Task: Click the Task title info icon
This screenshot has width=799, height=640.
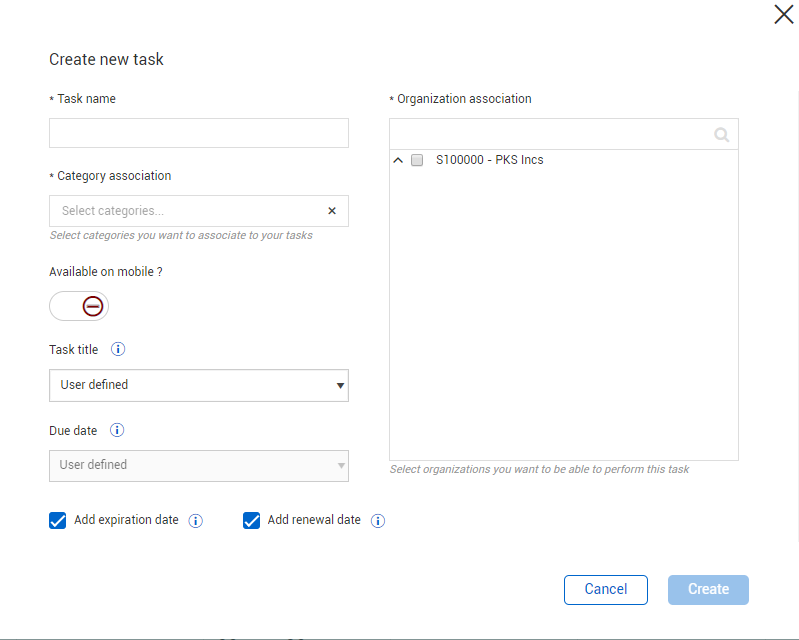Action: tap(118, 350)
